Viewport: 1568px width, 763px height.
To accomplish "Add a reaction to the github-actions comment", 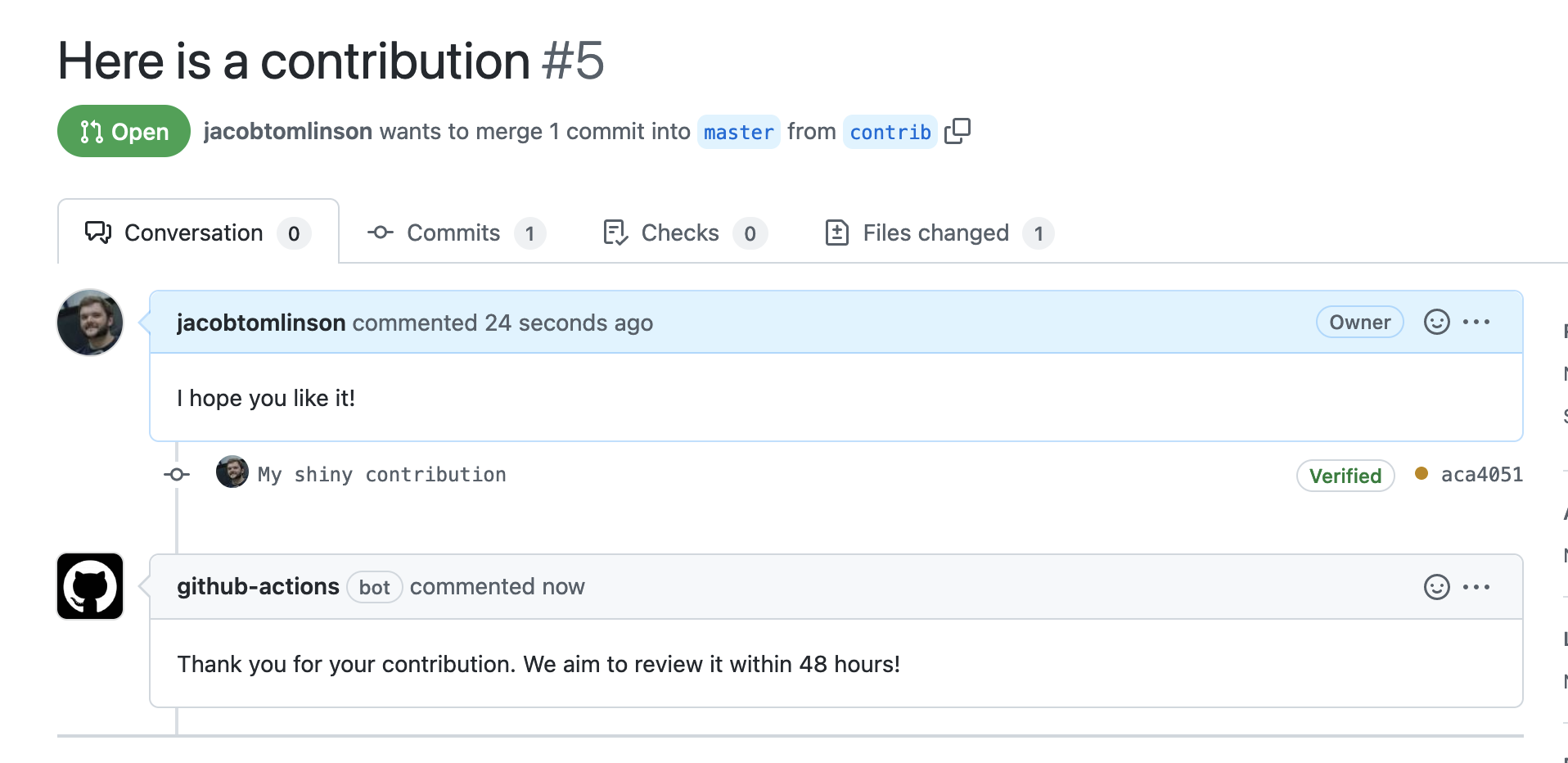I will pos(1437,586).
